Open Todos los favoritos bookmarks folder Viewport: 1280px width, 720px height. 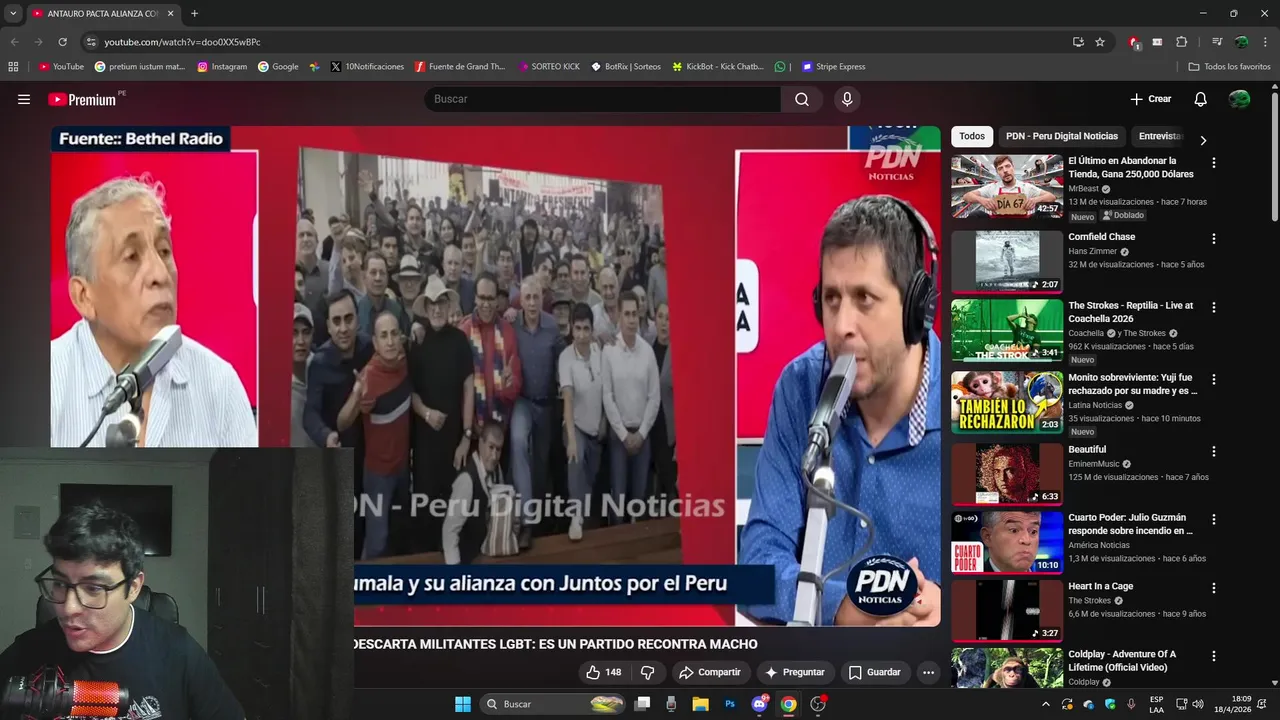1229,67
